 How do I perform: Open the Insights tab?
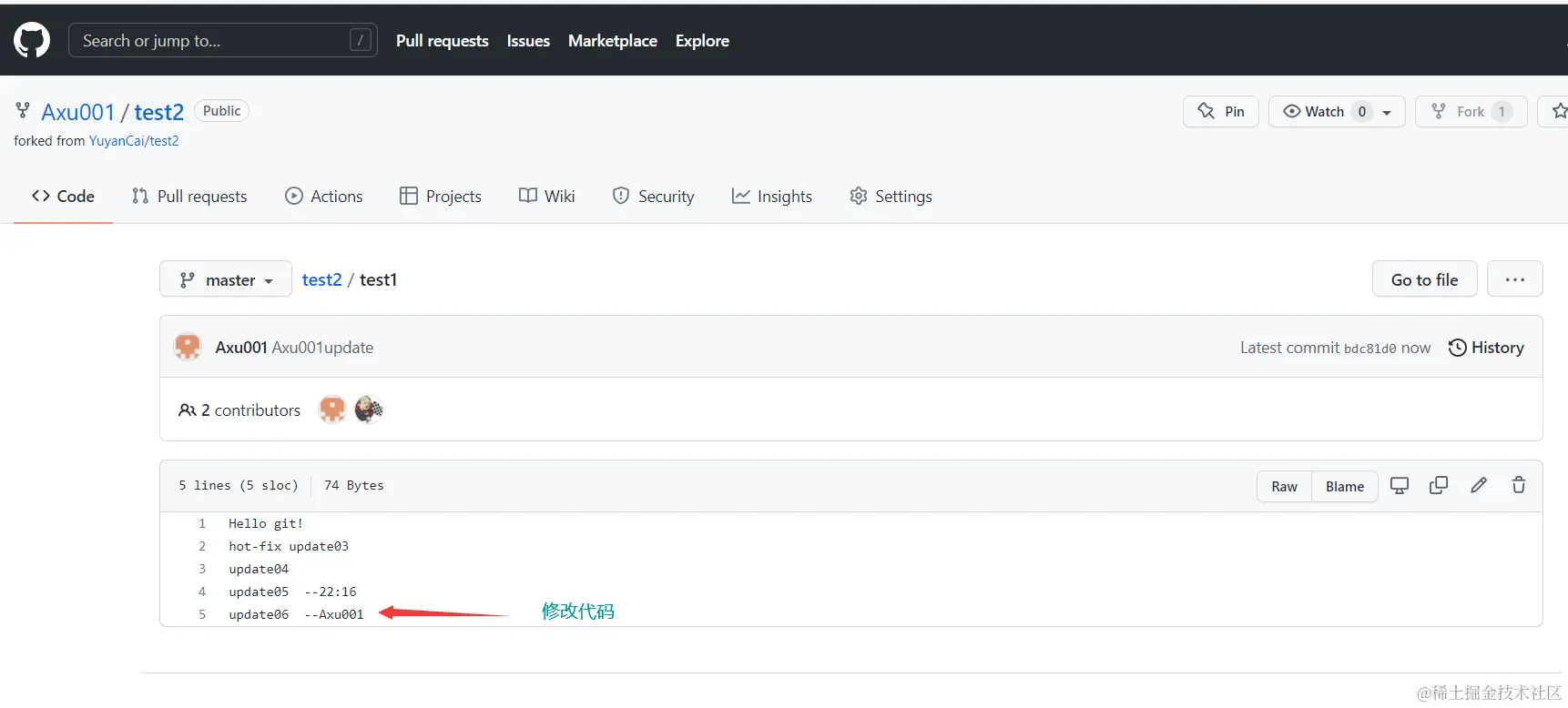pos(772,196)
